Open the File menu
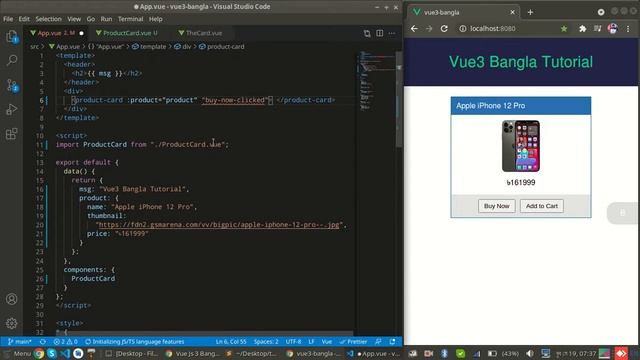This screenshot has height=360, width=640. pyautogui.click(x=8, y=19)
